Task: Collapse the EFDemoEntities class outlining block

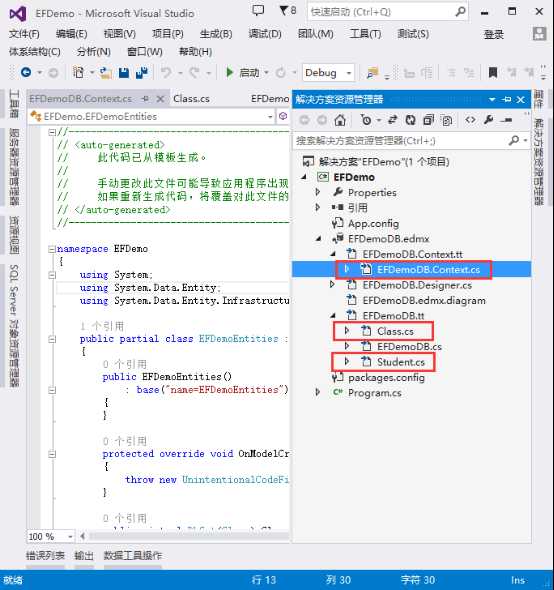Action: (52, 339)
